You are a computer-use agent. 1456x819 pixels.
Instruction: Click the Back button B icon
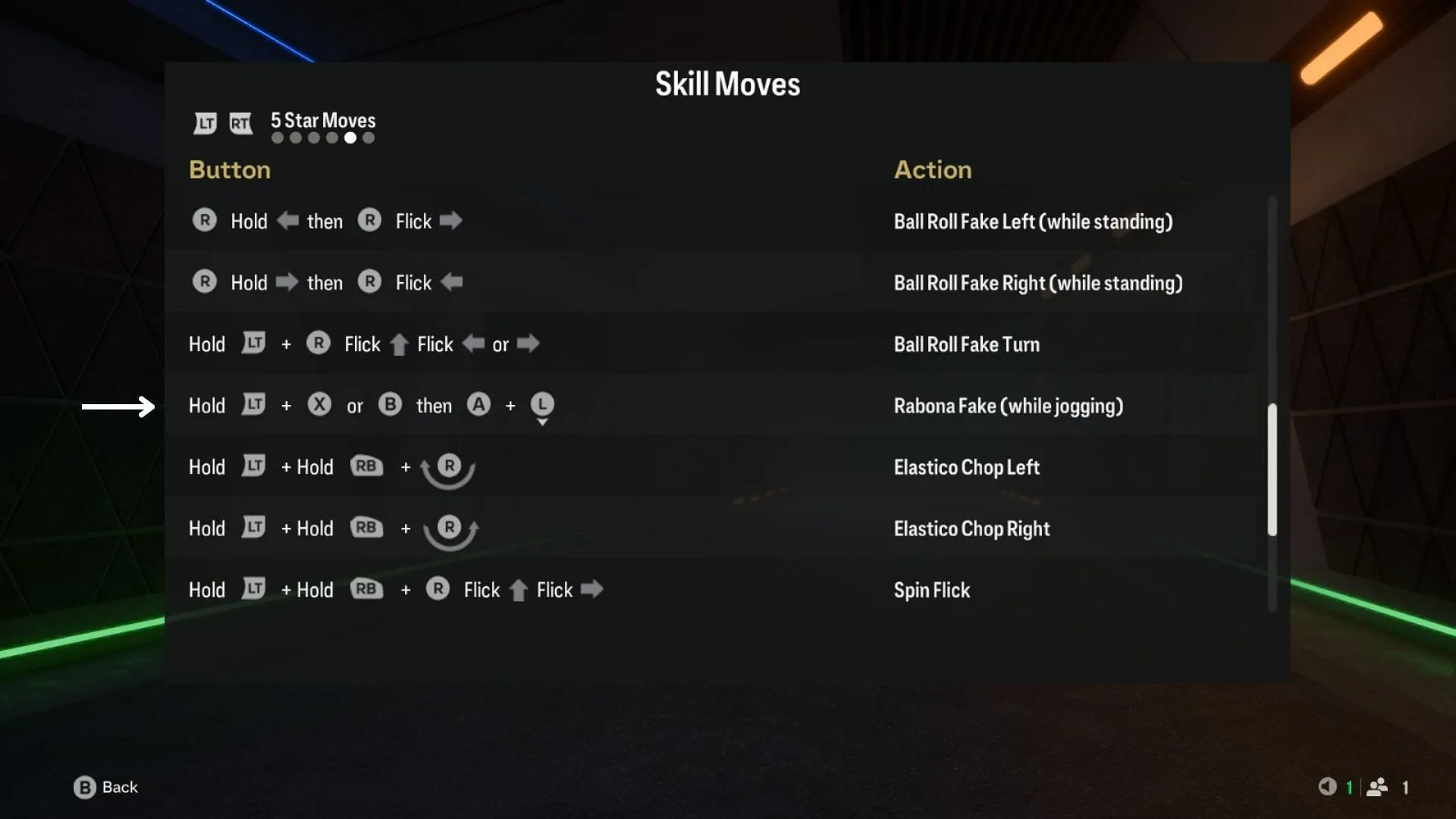click(84, 787)
